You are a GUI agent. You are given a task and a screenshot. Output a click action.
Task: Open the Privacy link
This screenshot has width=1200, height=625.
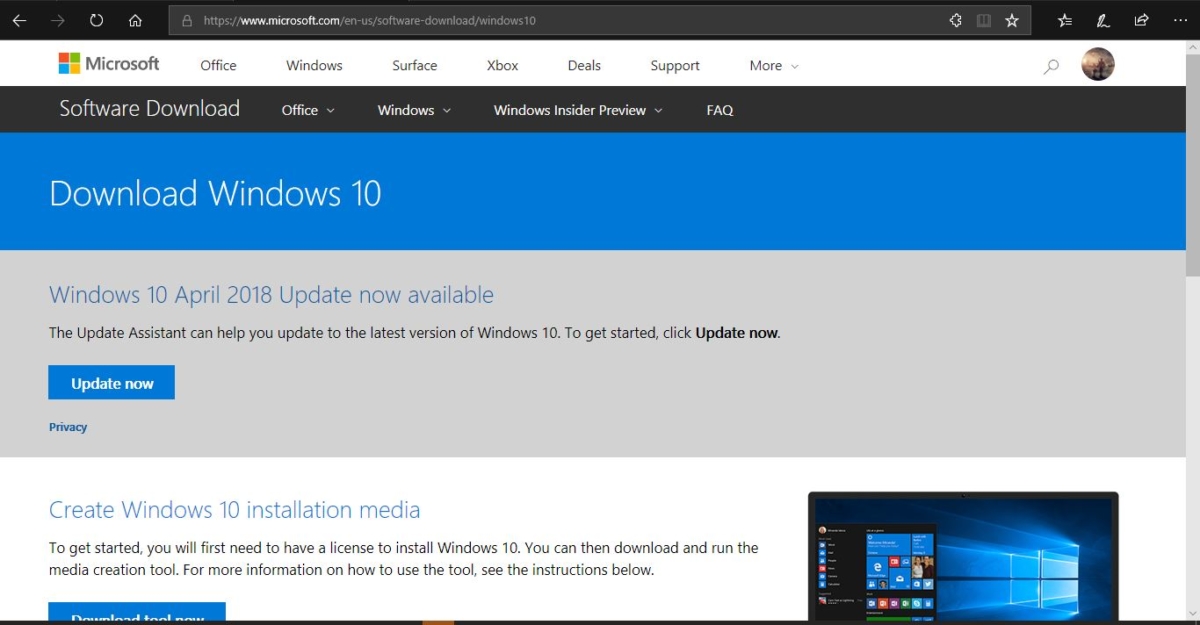click(68, 427)
